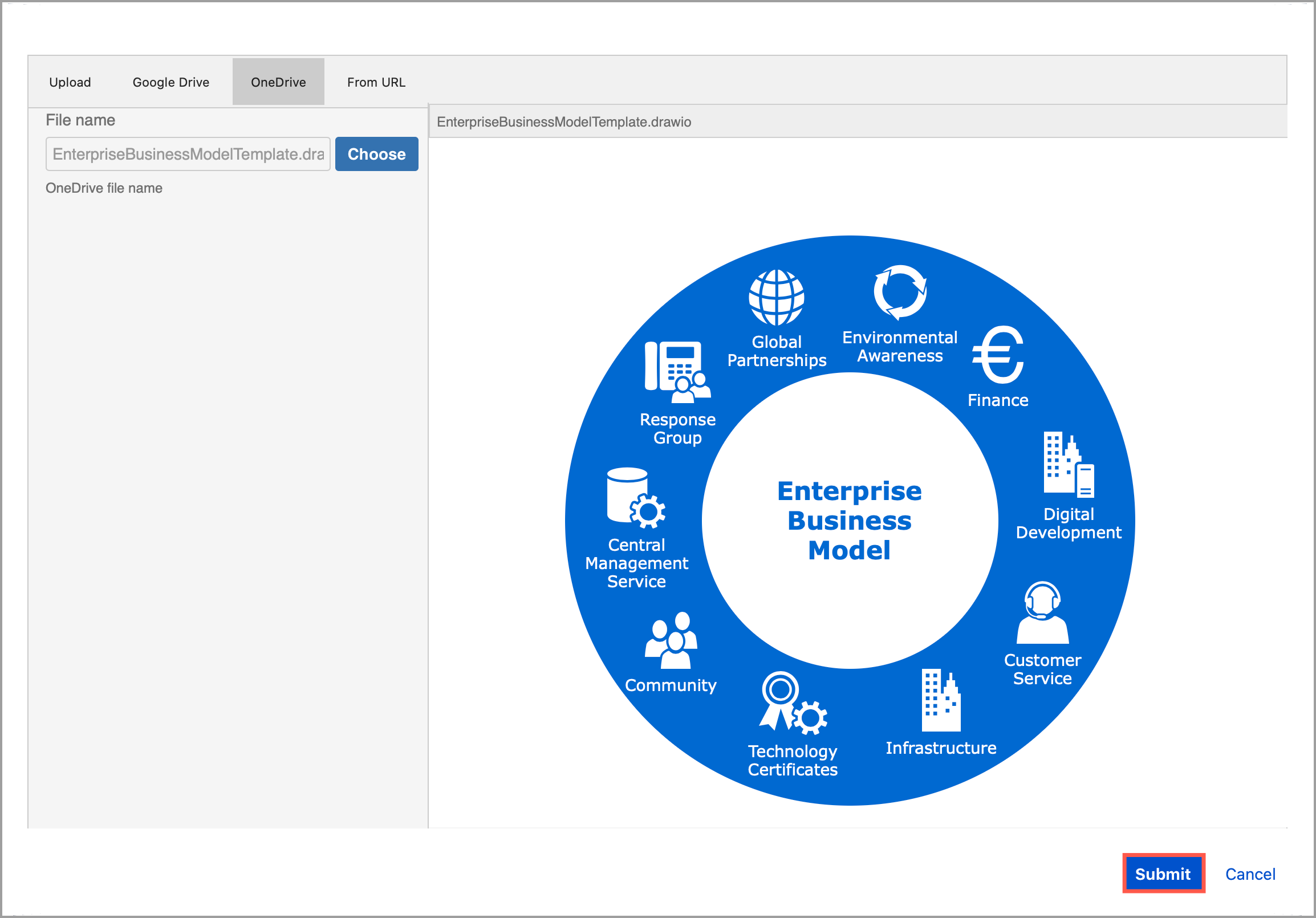1316x918 pixels.
Task: Click the EnterpriseBusinessModelTemplate.drawio preview header
Action: [564, 121]
